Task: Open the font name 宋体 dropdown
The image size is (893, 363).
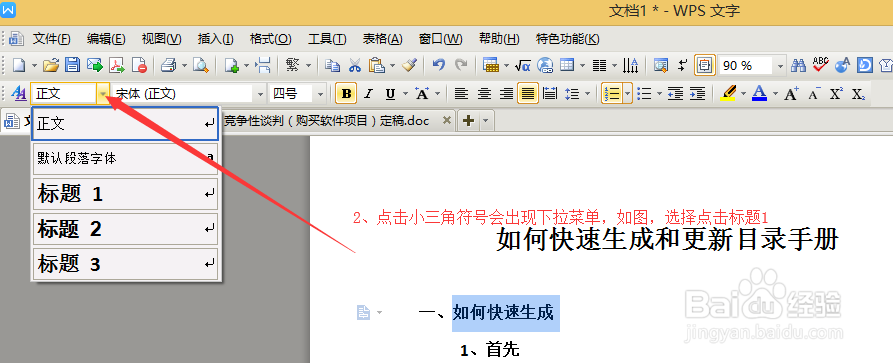Action: click(x=260, y=93)
